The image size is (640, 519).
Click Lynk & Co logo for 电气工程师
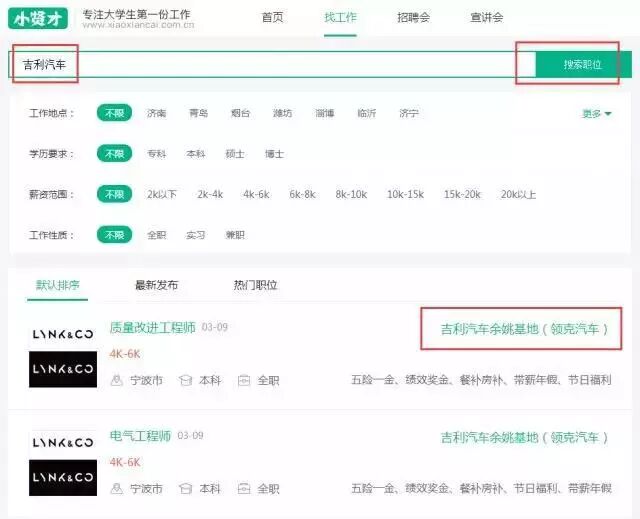(63, 463)
